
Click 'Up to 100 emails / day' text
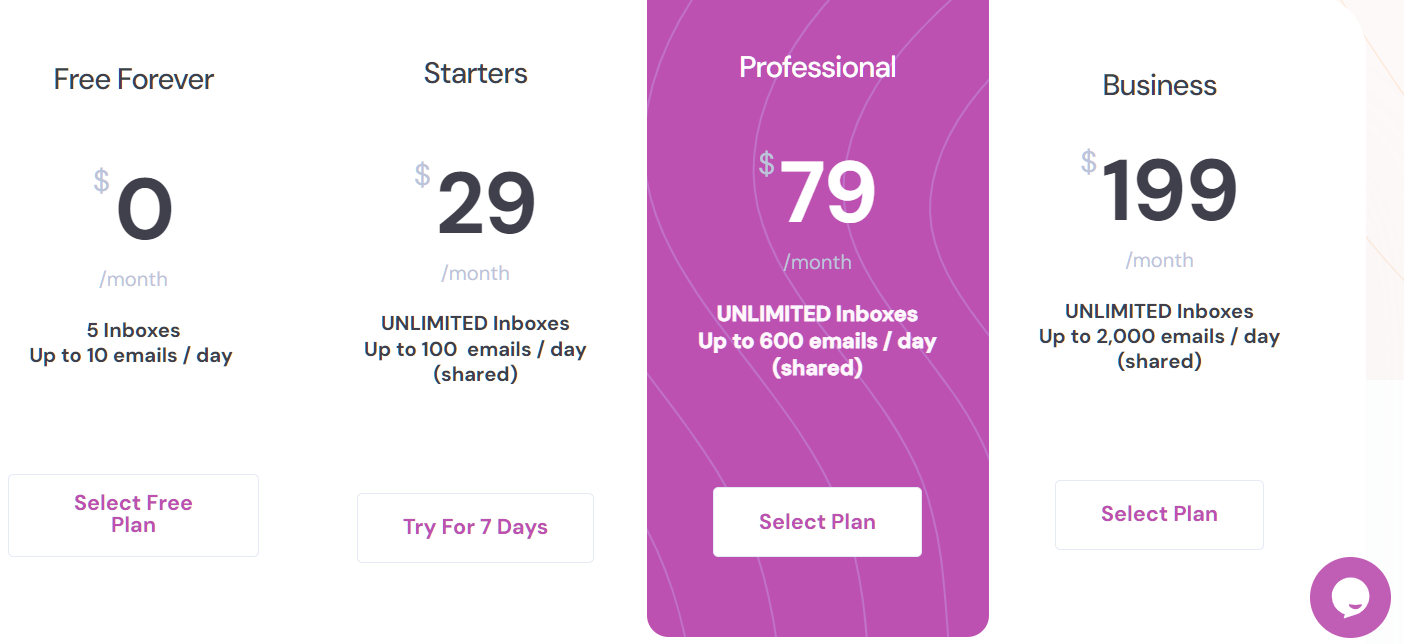[x=475, y=350]
